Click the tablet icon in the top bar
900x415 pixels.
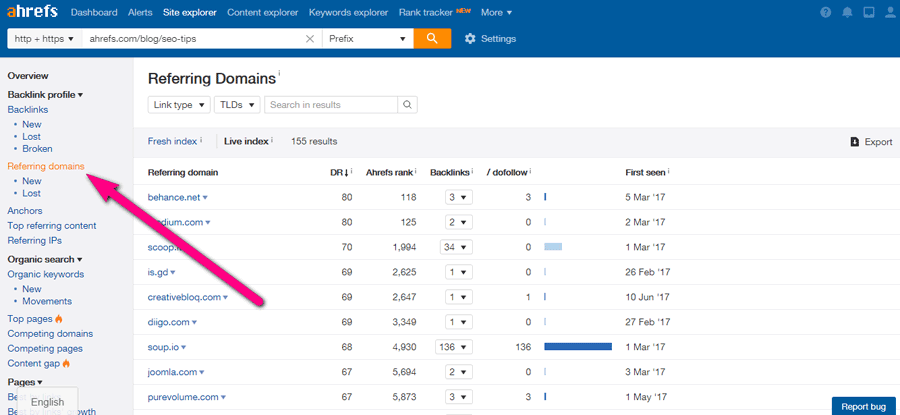click(x=868, y=12)
